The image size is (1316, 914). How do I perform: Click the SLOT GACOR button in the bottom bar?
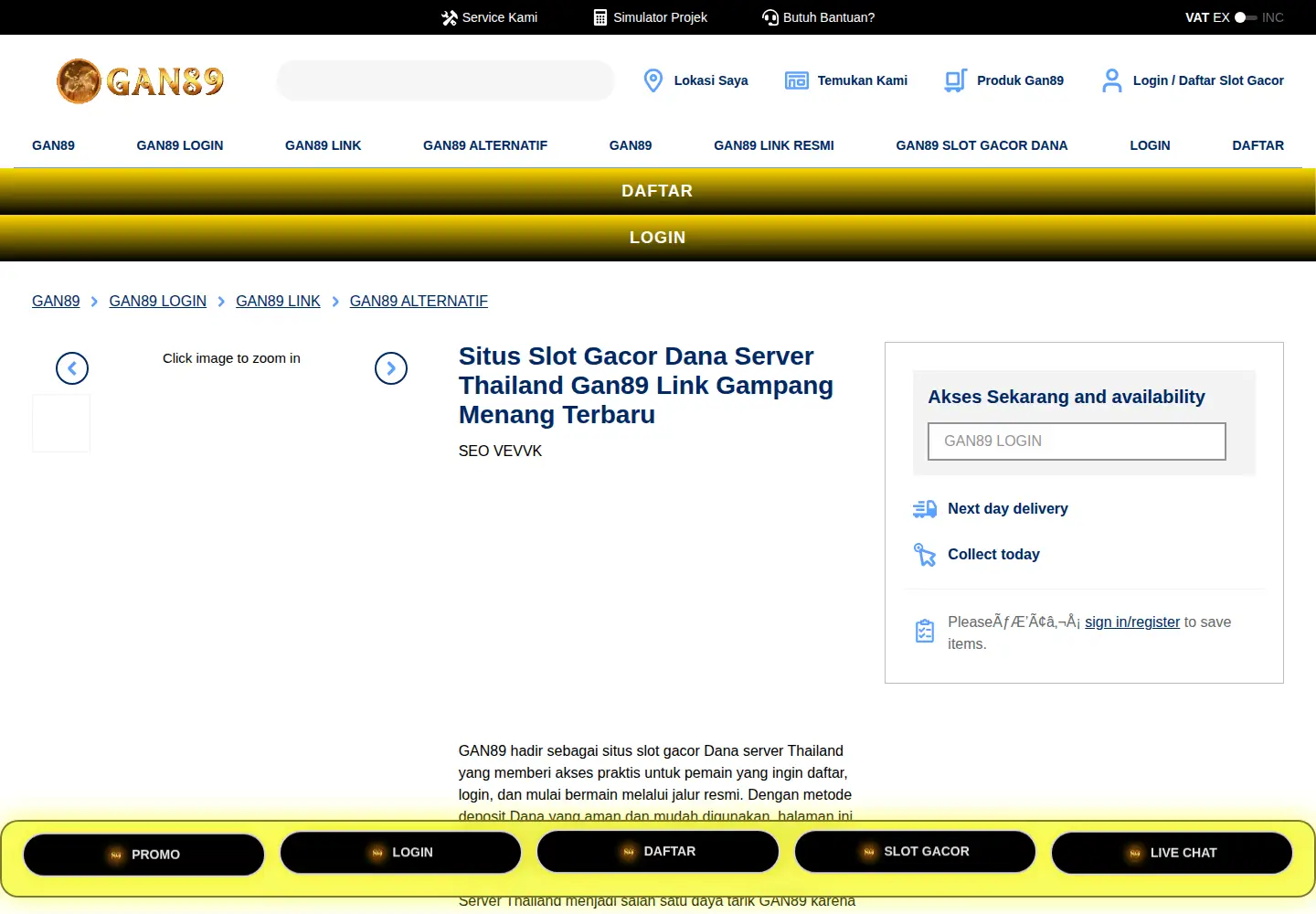coord(915,852)
